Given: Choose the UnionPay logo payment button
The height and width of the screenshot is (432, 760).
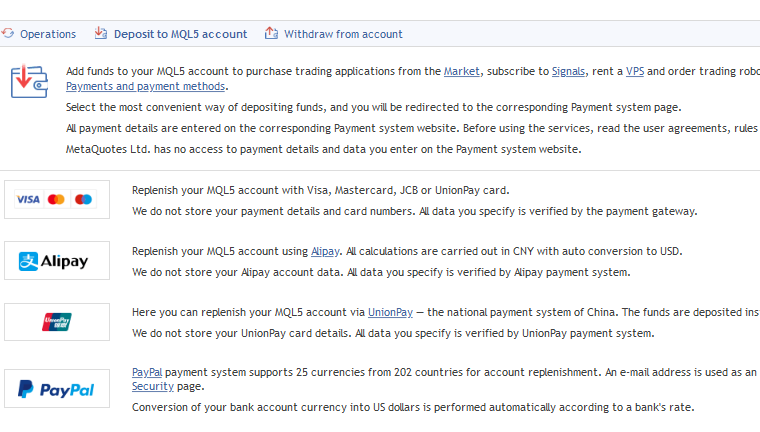Looking at the screenshot, I should (57, 322).
